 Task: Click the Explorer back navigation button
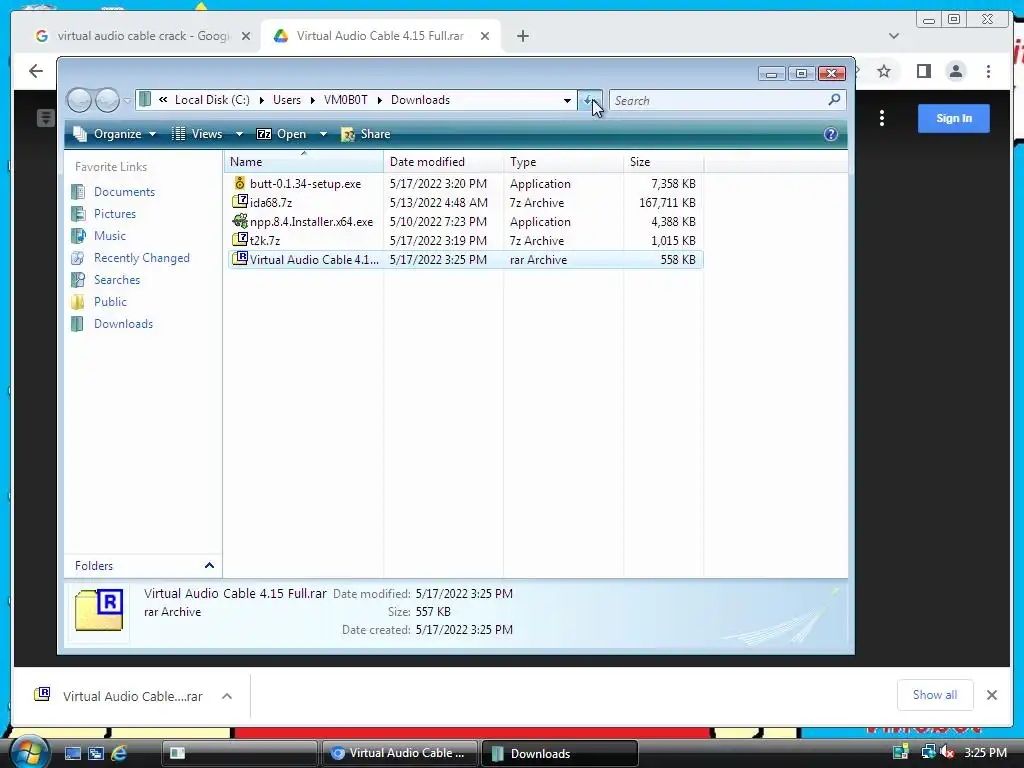[x=80, y=100]
